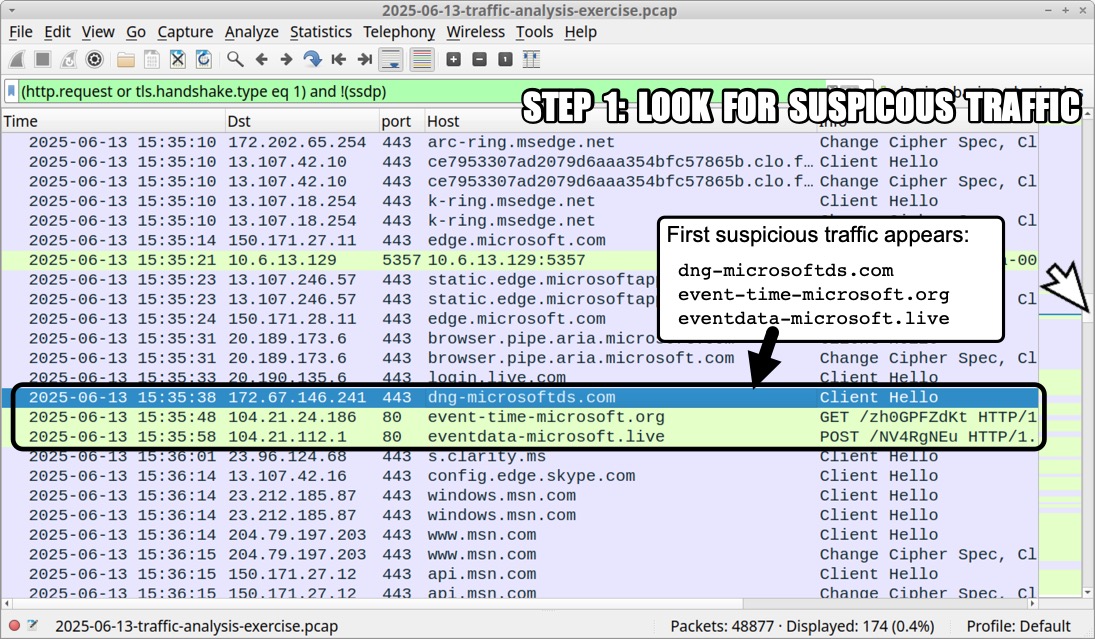The height and width of the screenshot is (639, 1095).
Task: Restart the current capture
Action: (68, 60)
